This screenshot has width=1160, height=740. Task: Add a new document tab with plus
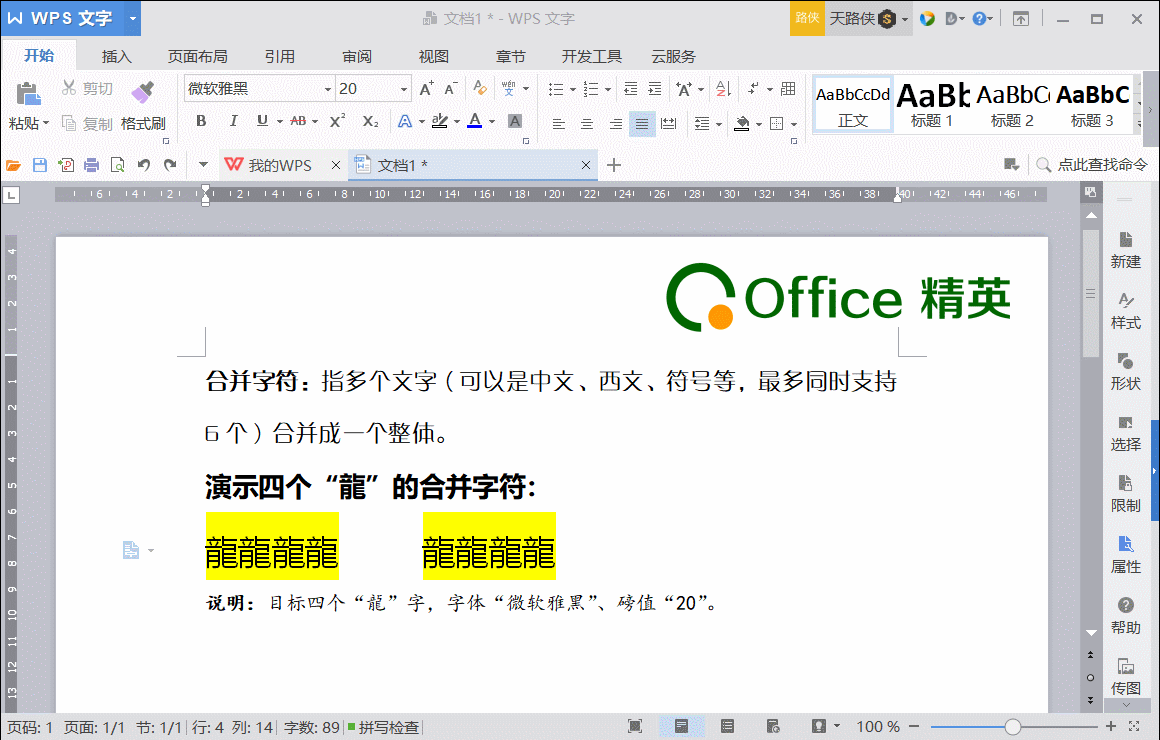[613, 165]
